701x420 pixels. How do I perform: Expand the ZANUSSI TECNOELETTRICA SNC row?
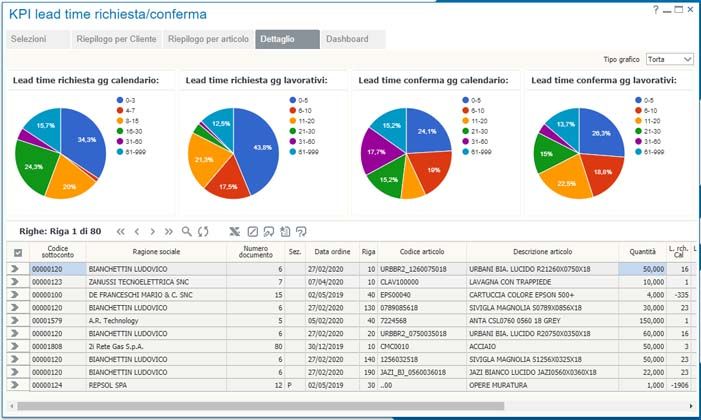pos(16,282)
